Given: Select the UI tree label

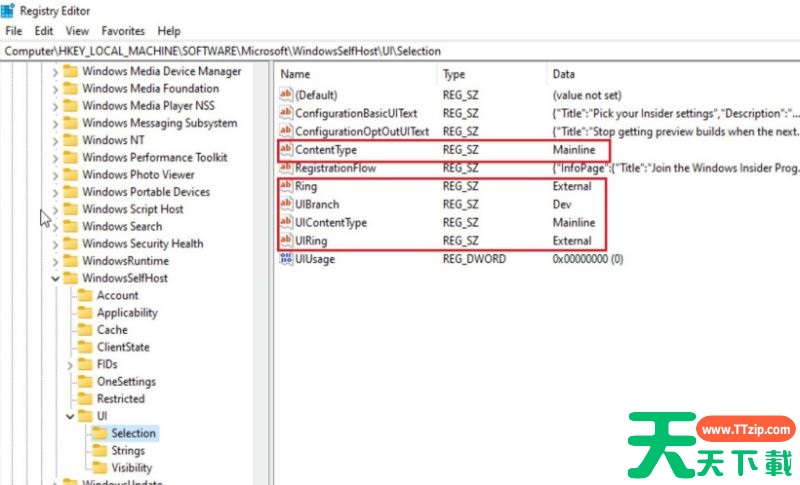Looking at the screenshot, I should click(102, 416).
